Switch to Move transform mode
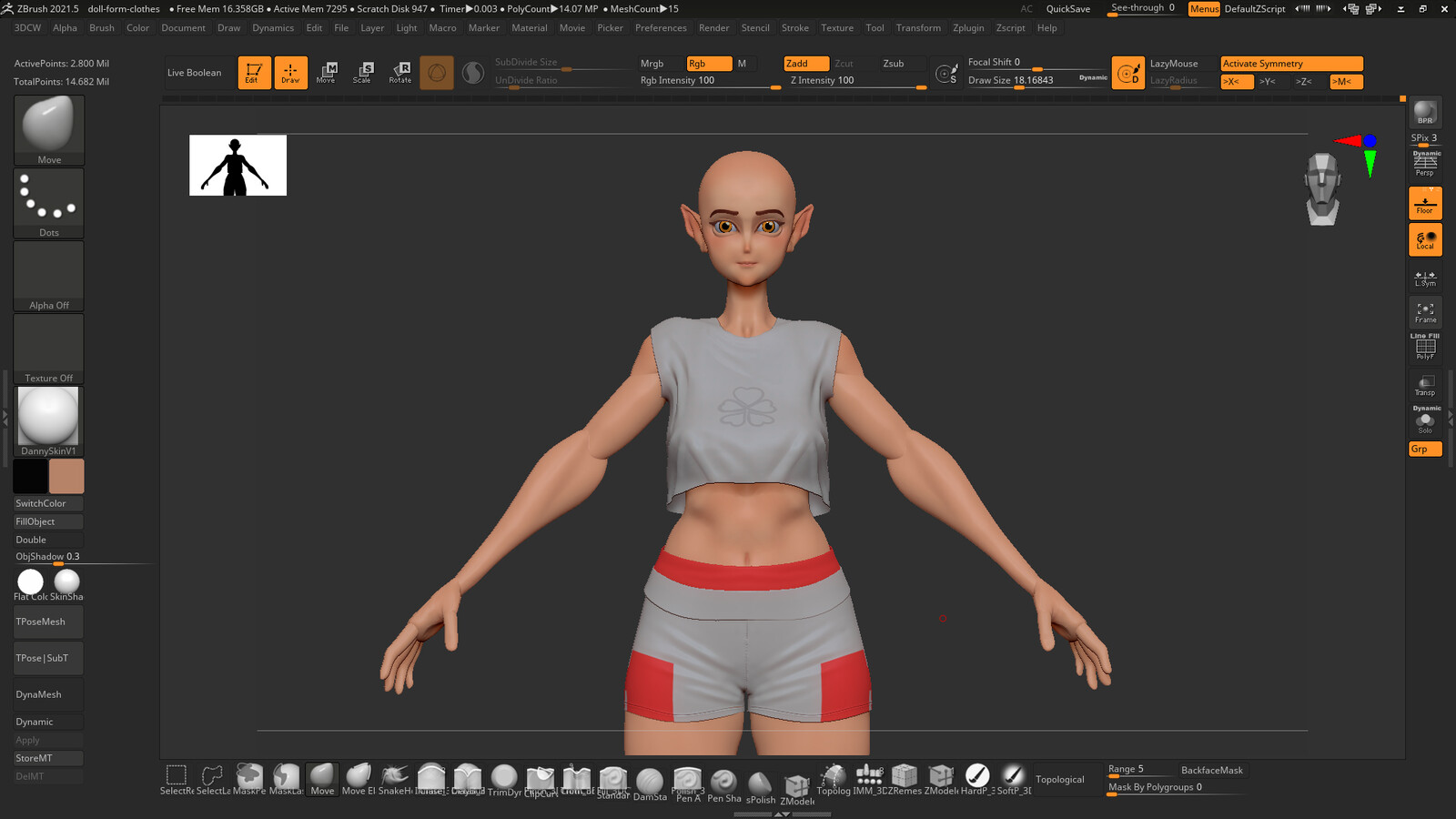 coord(327,73)
